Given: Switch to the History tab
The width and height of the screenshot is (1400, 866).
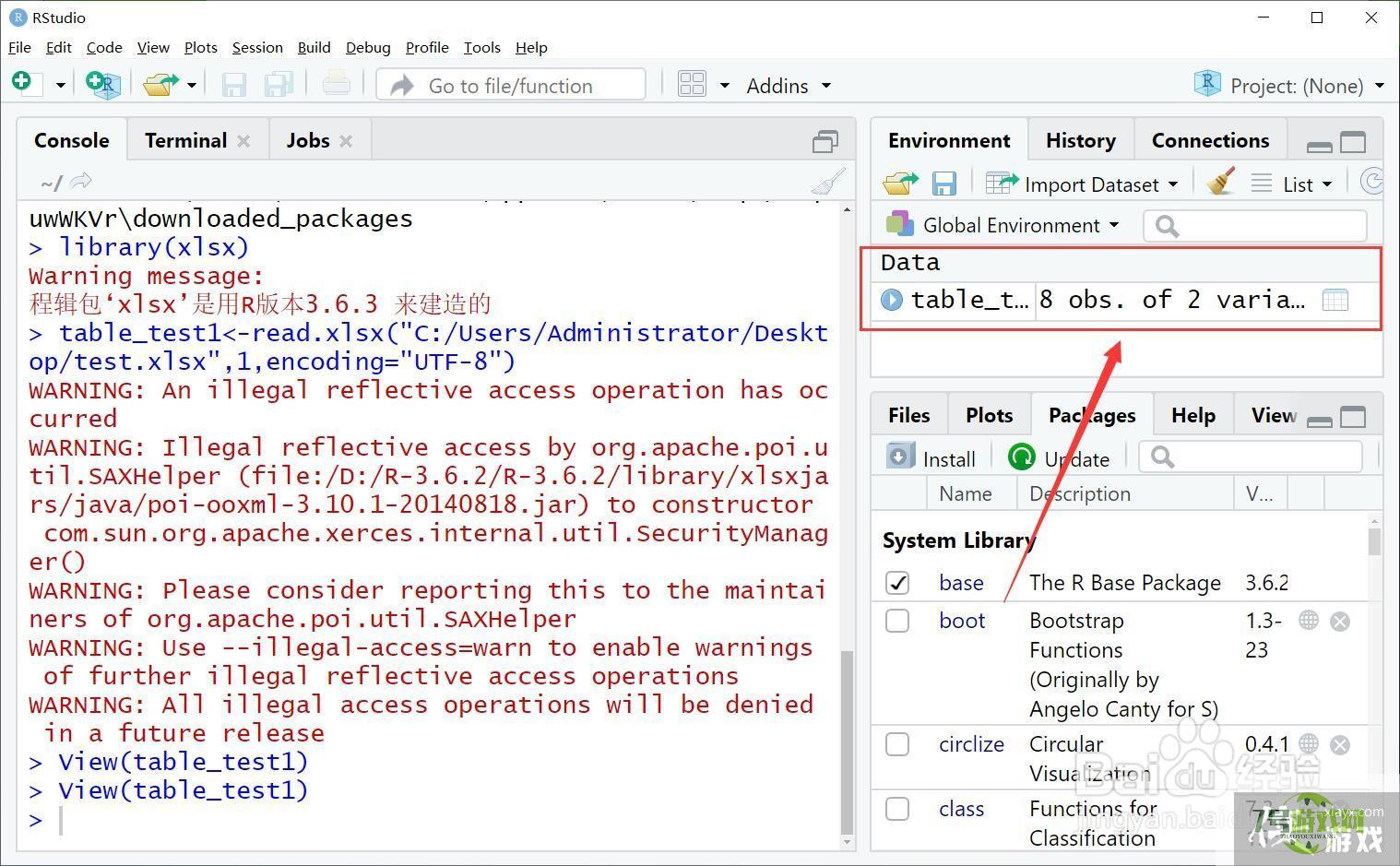Looking at the screenshot, I should pyautogui.click(x=1080, y=140).
